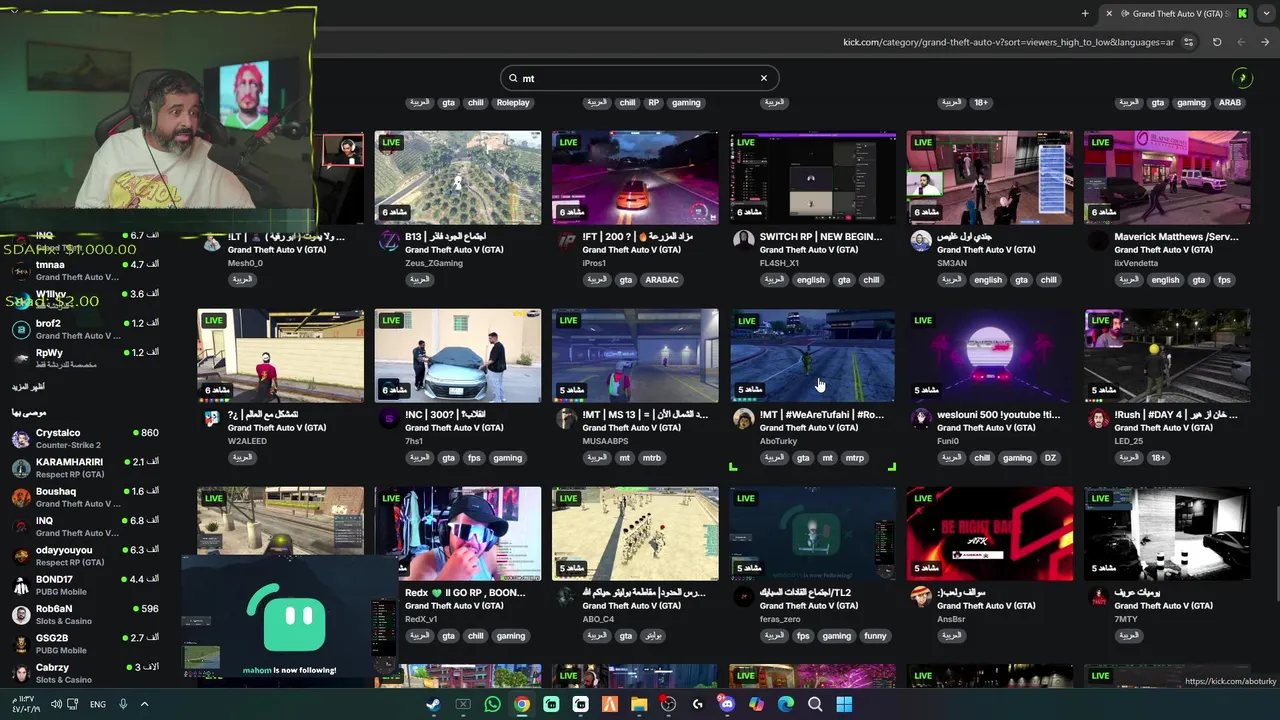Click ARABAC tag under iPros1
The image size is (1280, 720).
661,280
